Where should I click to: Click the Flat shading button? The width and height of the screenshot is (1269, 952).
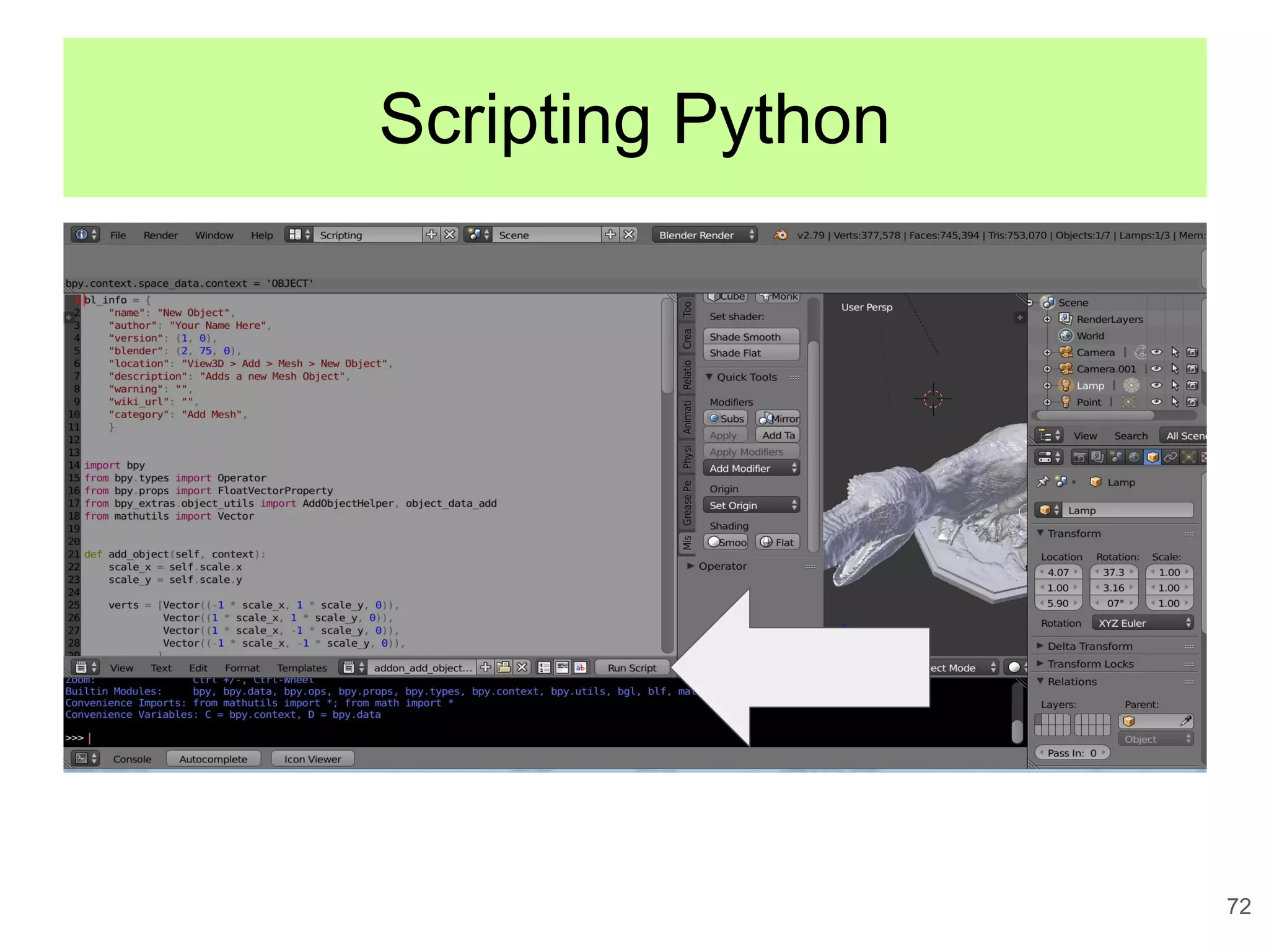[x=778, y=542]
